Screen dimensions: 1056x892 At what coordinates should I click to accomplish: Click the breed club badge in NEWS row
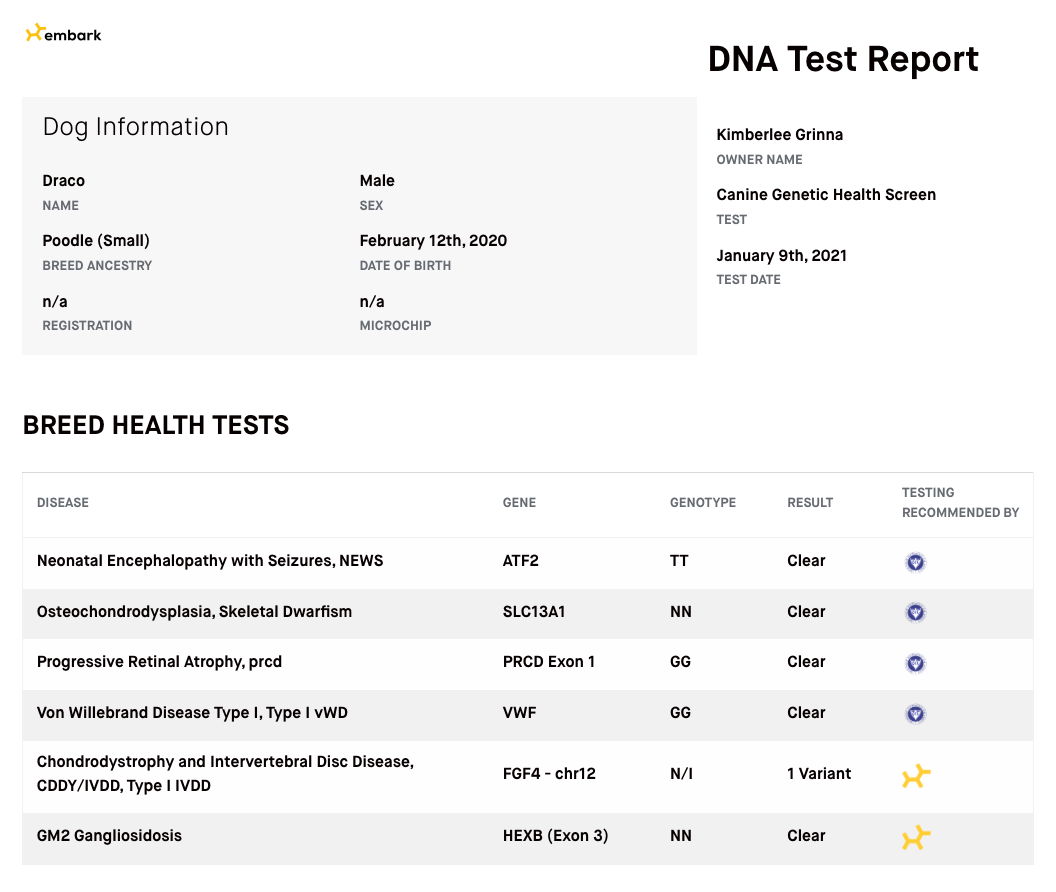[915, 562]
